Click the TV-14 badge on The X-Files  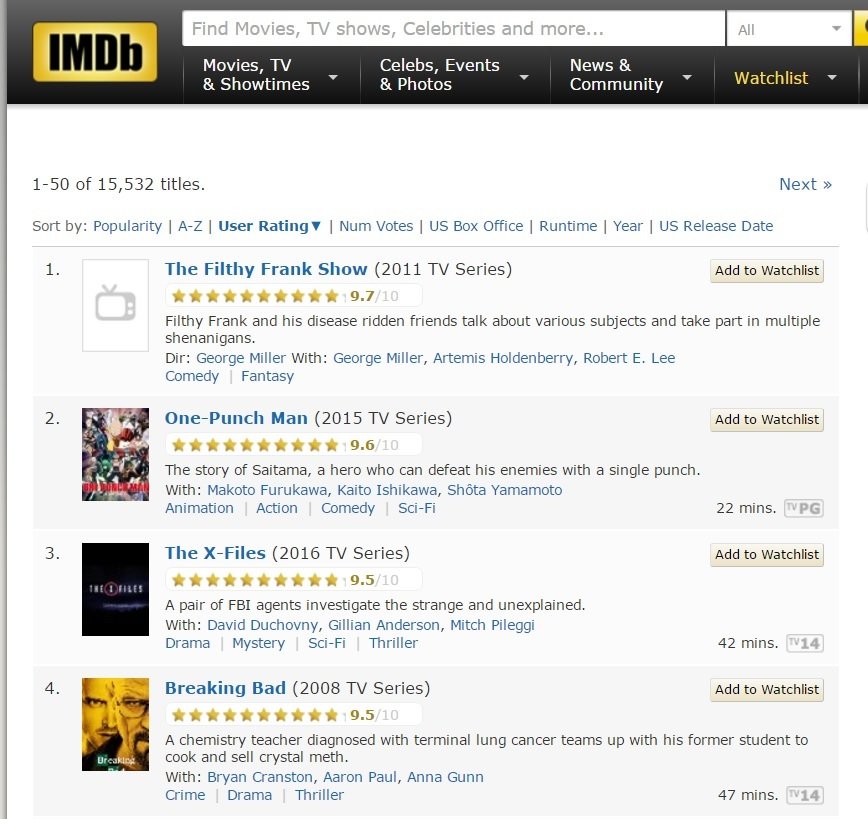point(804,643)
